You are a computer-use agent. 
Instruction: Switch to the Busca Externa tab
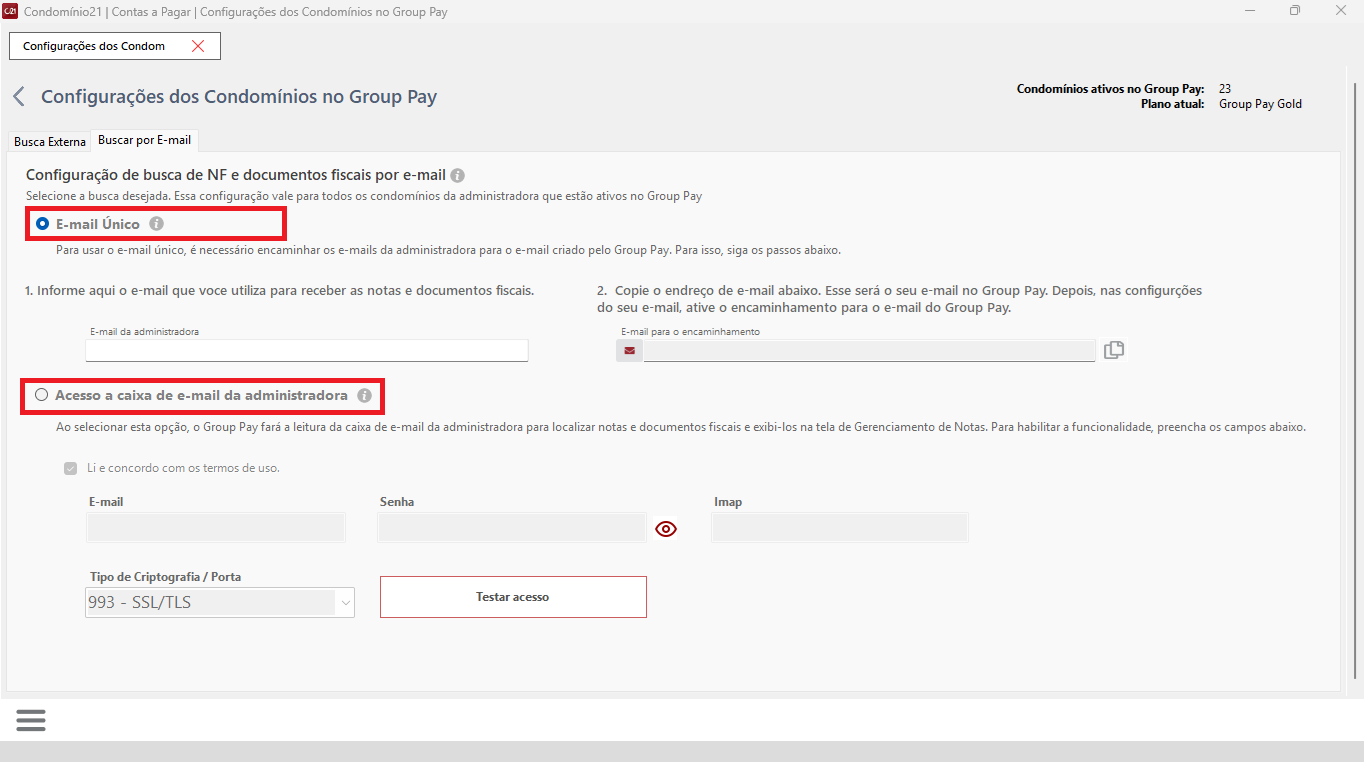(49, 142)
